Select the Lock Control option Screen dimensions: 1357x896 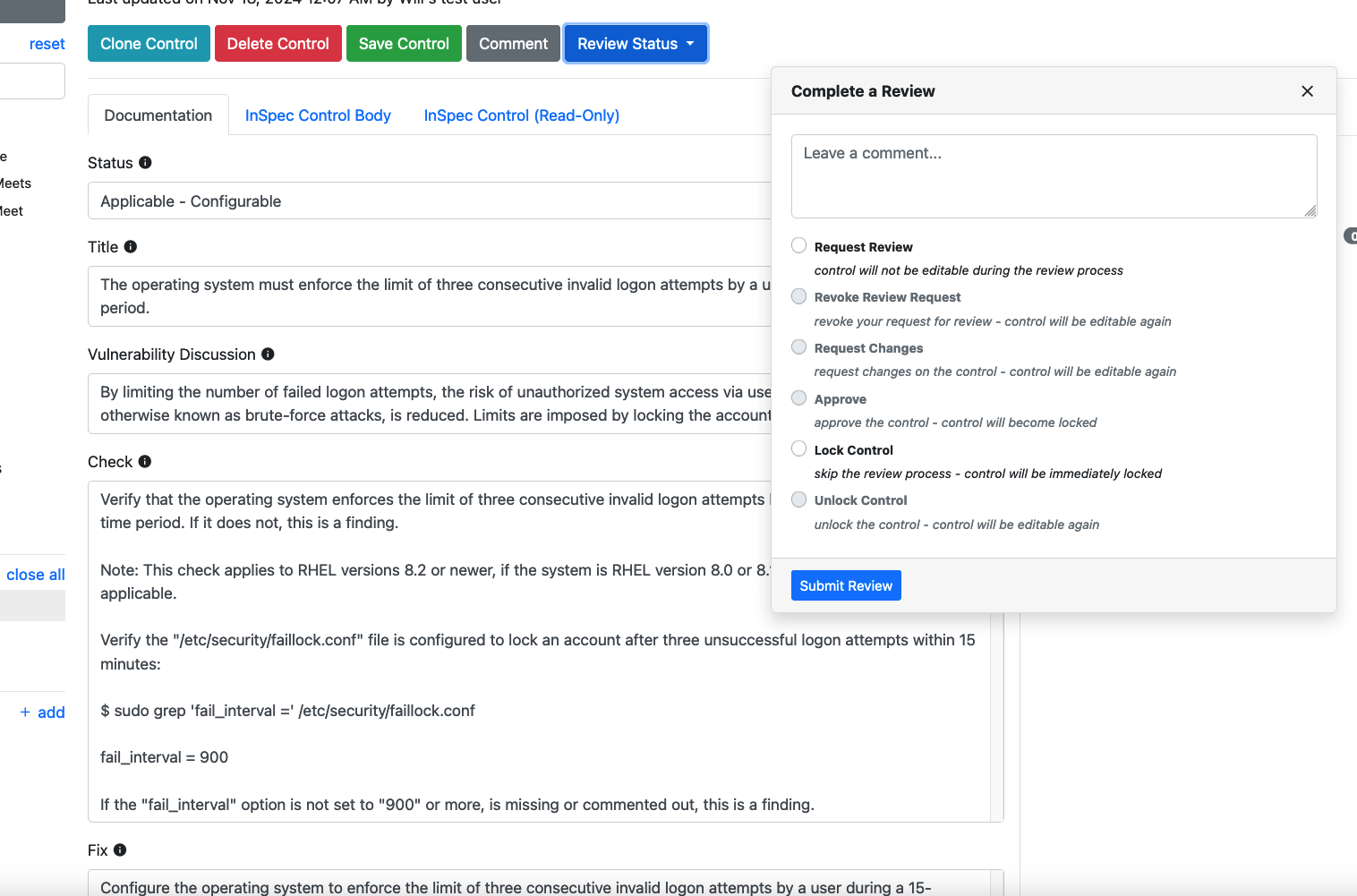[798, 448]
